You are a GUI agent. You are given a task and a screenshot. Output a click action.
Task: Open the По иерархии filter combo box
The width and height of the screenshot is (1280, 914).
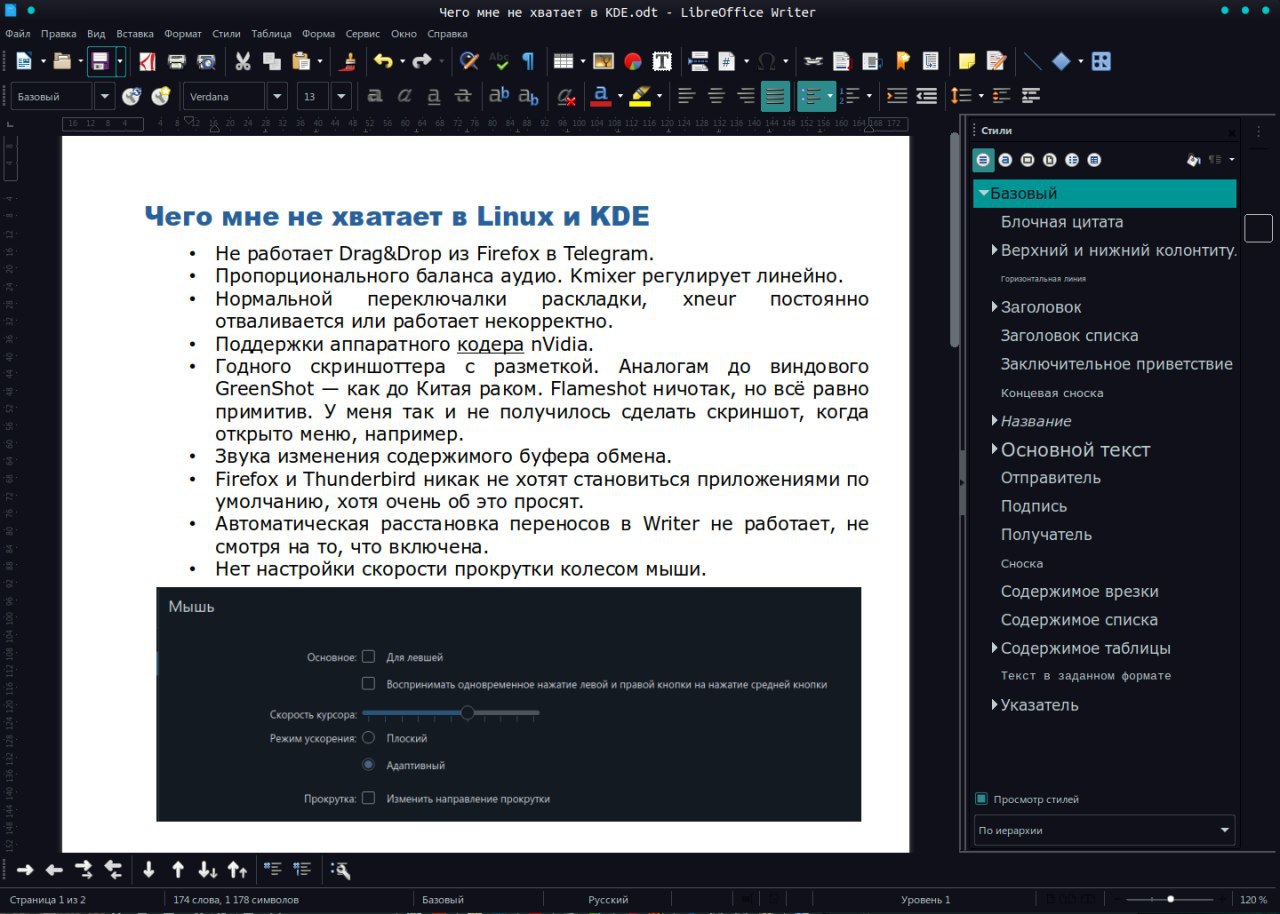(x=1104, y=830)
